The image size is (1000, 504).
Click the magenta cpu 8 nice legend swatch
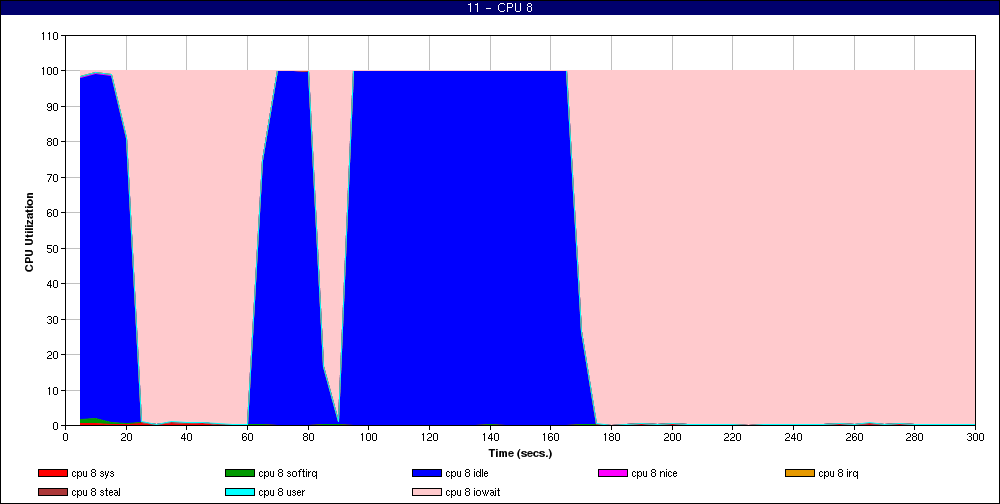click(x=613, y=473)
